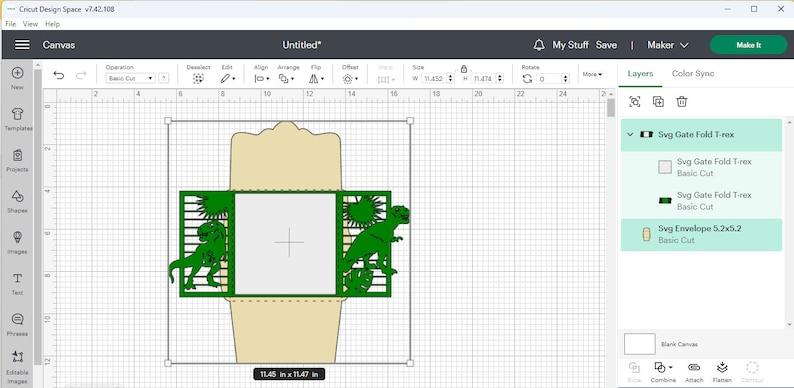This screenshot has height=388, width=794.
Task: Click the canvas vertical scrollbar
Action: (x=611, y=107)
